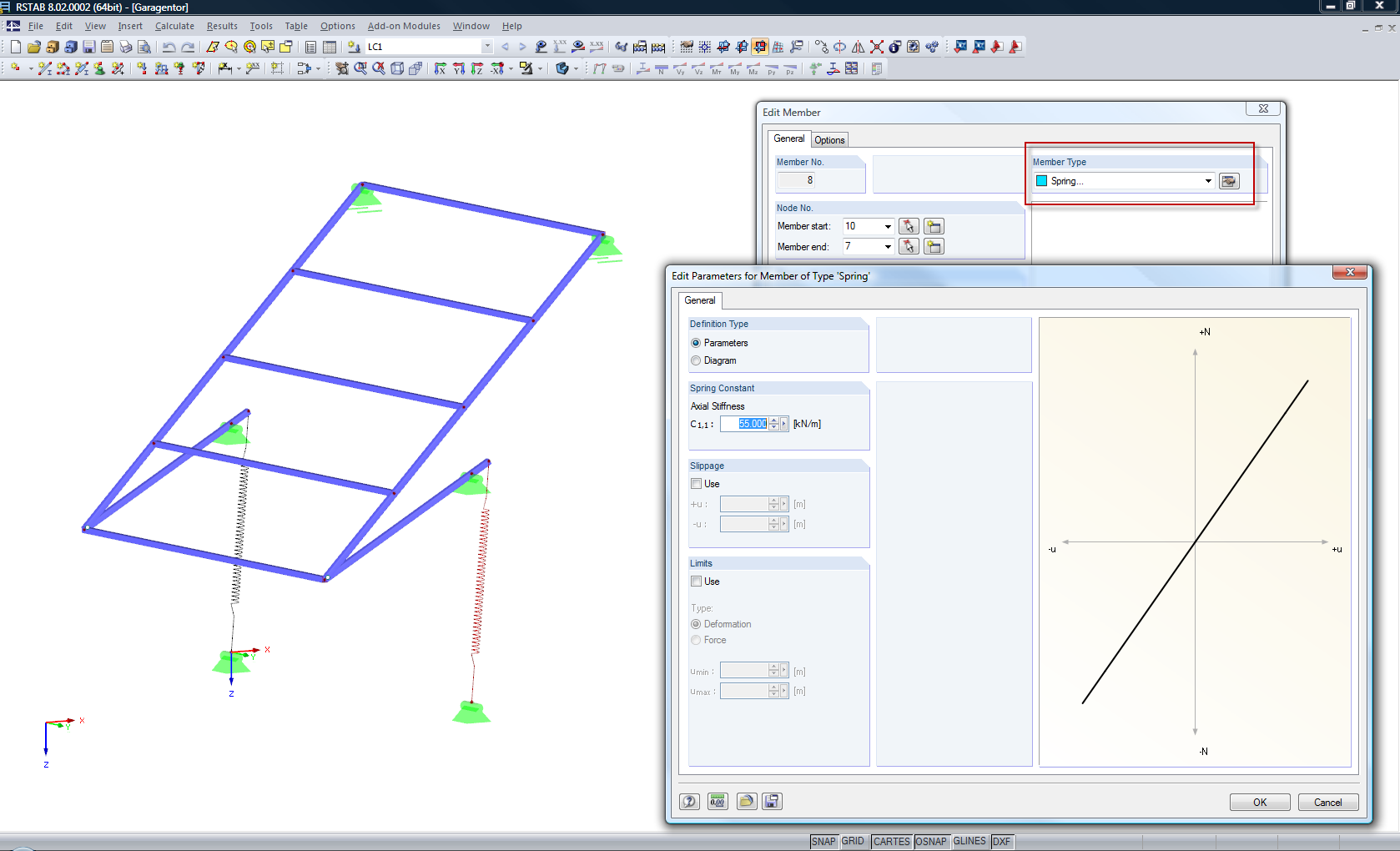The height and width of the screenshot is (851, 1400).
Task: Click Cancel in the Spring parameters dialog
Action: click(x=1328, y=803)
